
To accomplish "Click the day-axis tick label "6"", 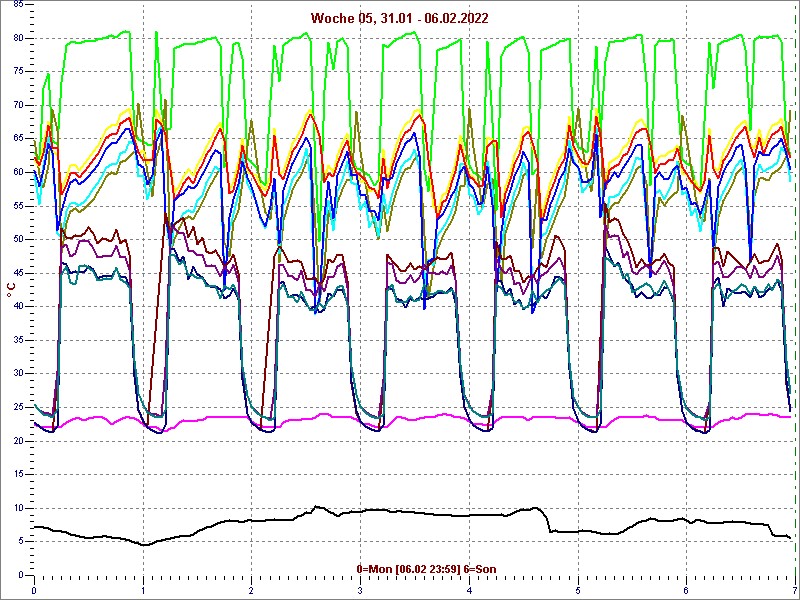I will tap(686, 591).
